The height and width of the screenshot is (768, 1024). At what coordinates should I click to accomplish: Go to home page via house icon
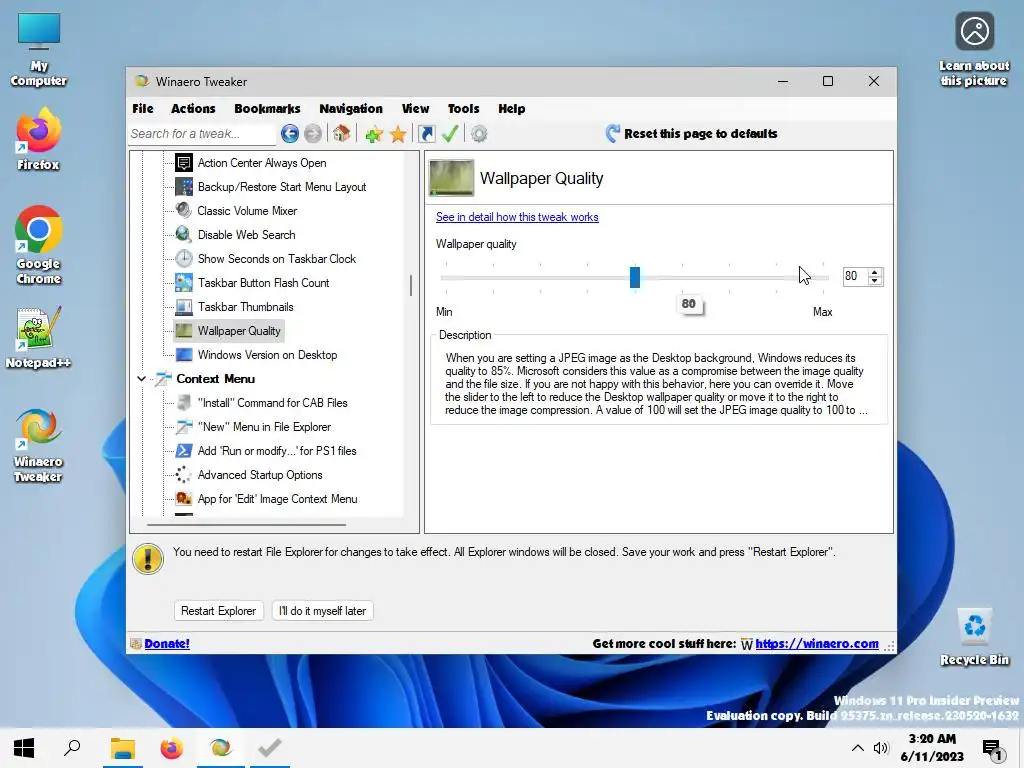point(342,134)
